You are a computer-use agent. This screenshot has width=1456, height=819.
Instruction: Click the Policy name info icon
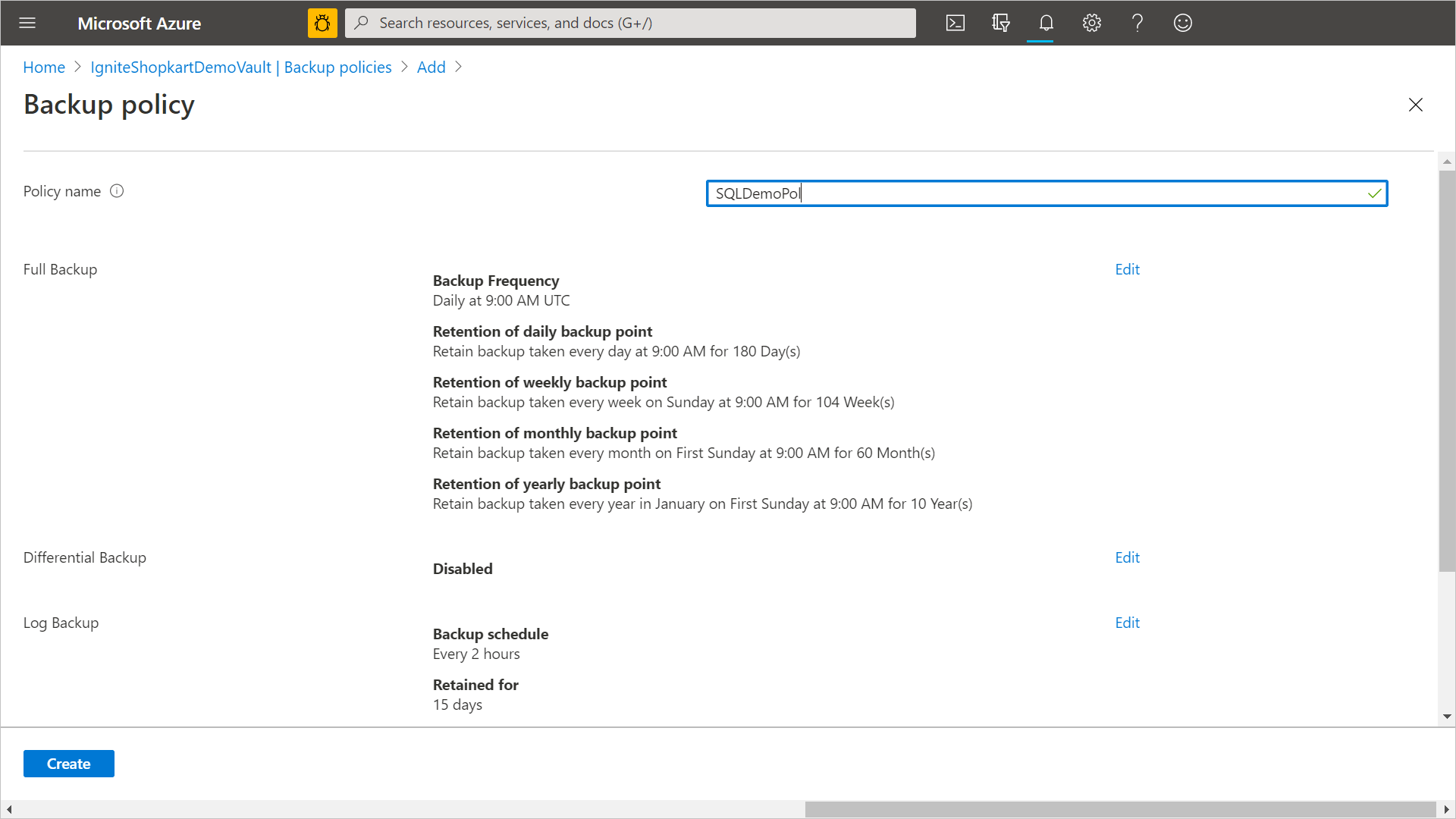117,191
